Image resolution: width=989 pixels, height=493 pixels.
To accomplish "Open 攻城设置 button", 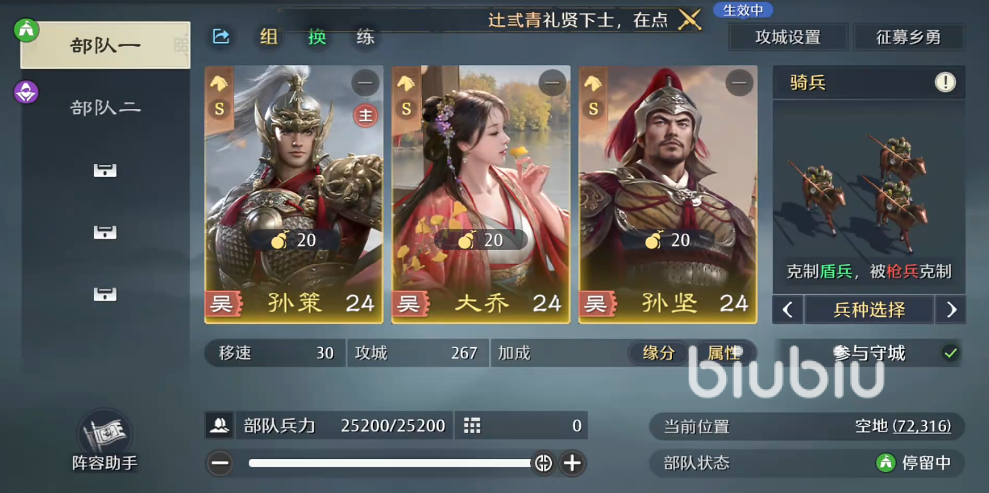I will pyautogui.click(x=788, y=37).
